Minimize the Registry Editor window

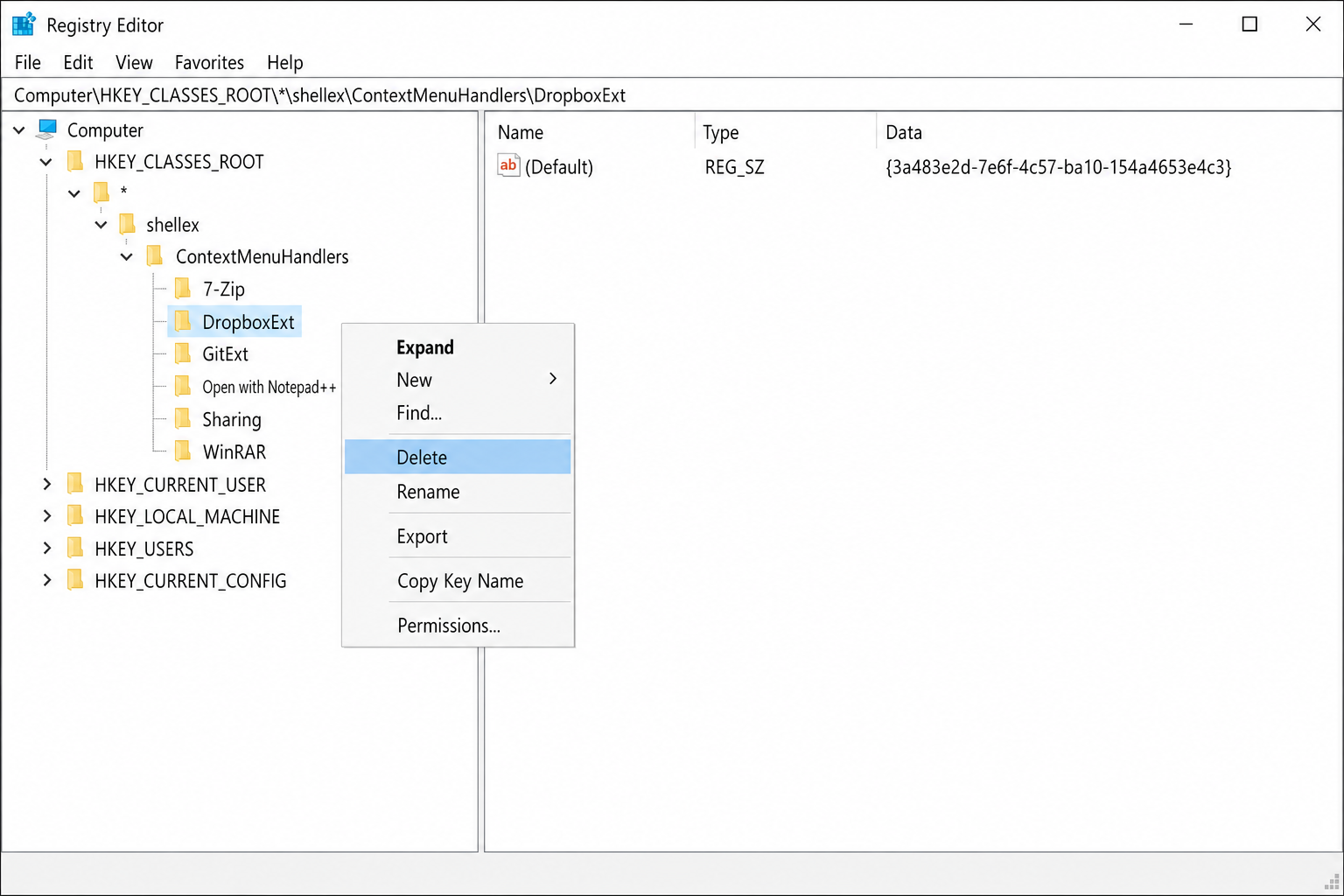[1186, 24]
